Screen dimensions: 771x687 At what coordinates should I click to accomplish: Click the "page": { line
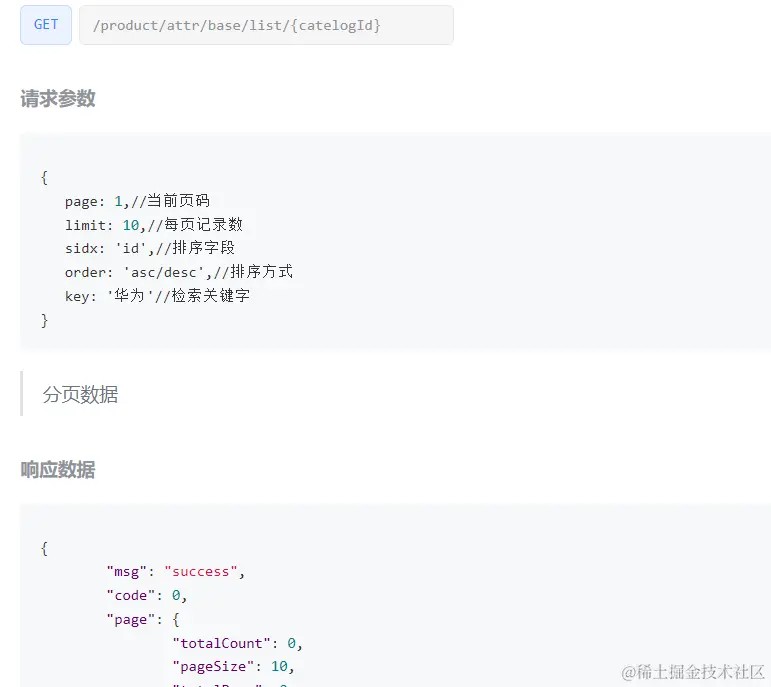pos(143,620)
